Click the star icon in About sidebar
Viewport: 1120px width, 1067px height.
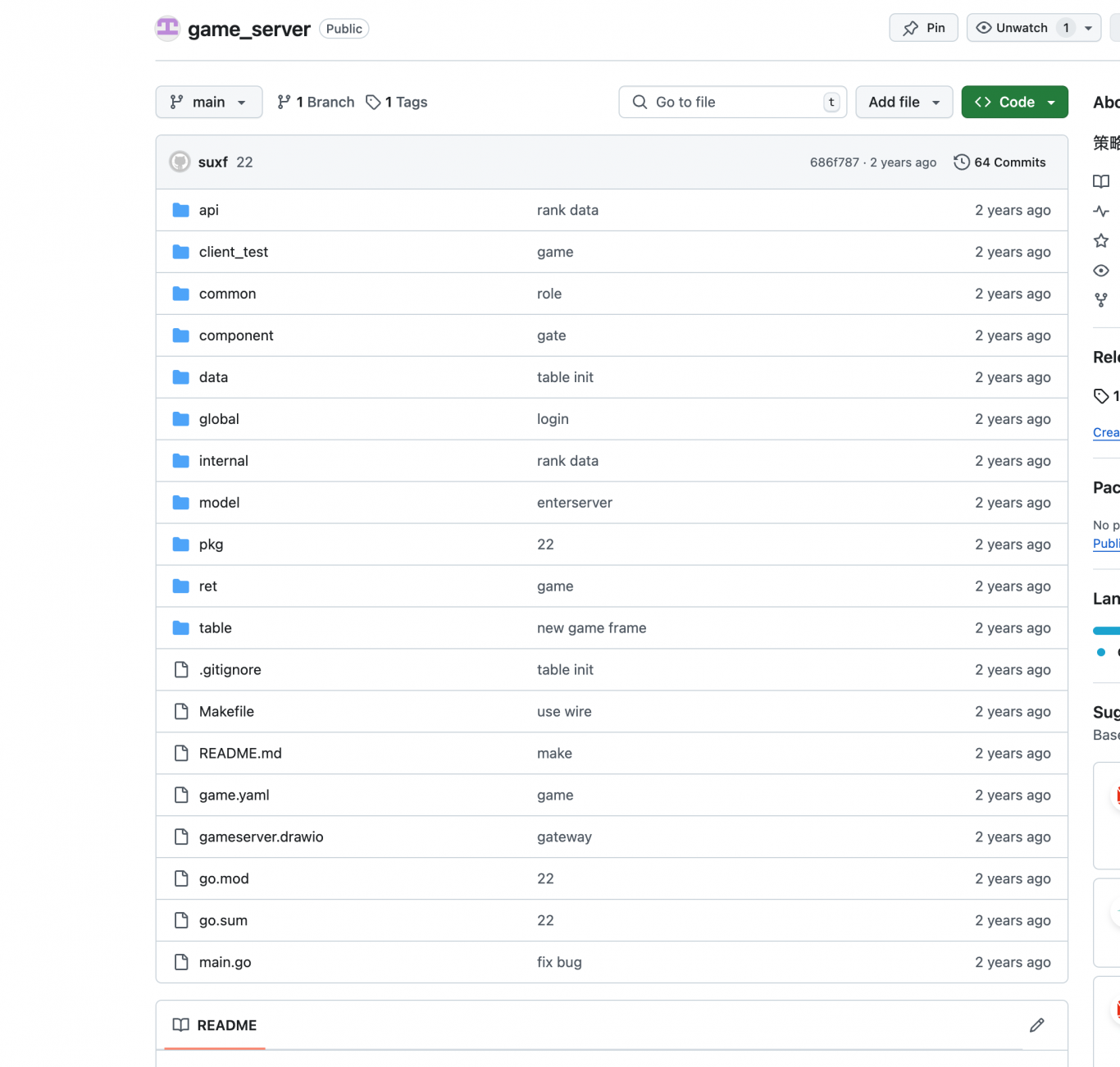pyautogui.click(x=1101, y=240)
